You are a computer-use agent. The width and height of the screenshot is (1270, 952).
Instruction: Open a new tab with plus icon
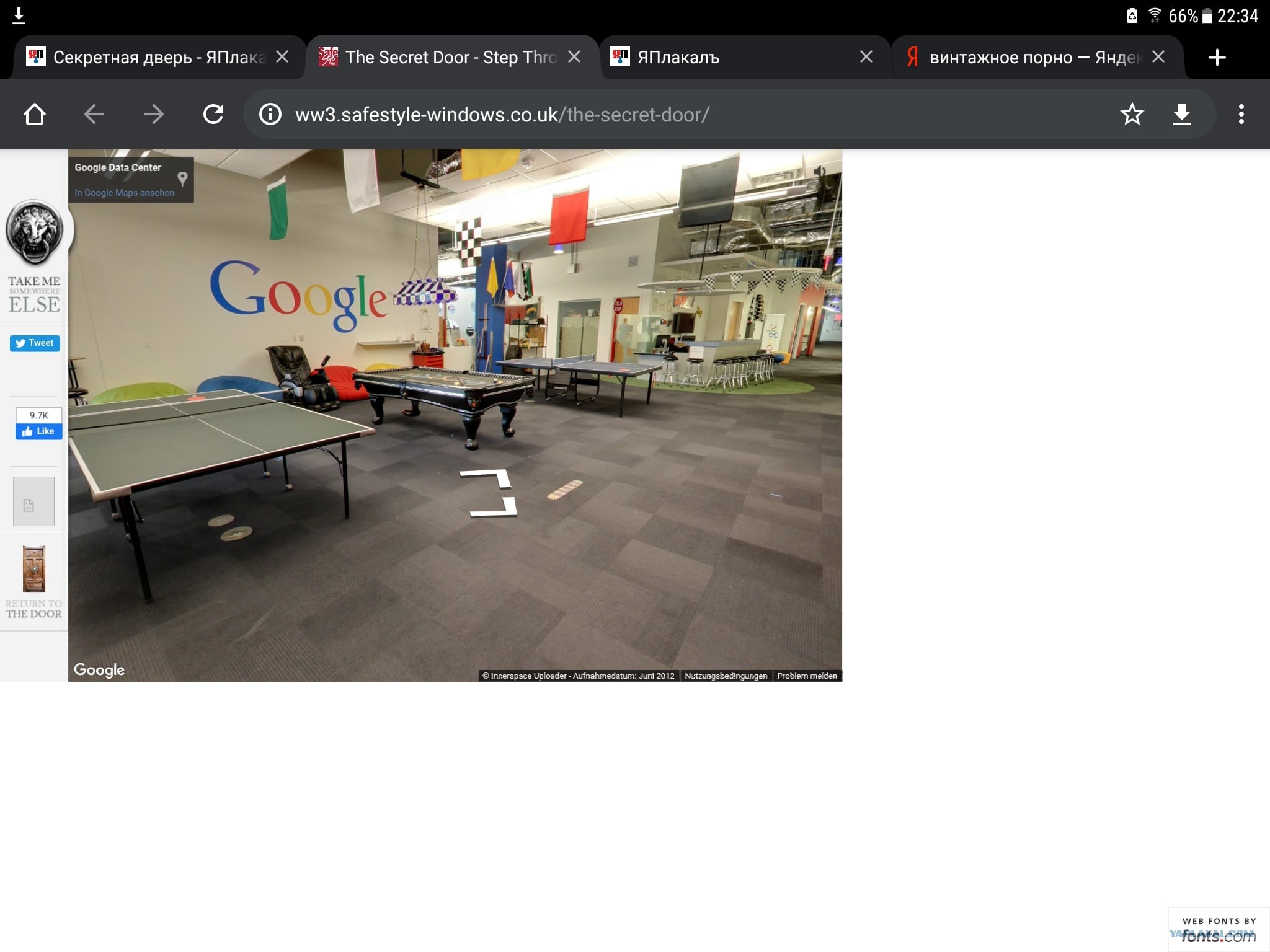1217,58
